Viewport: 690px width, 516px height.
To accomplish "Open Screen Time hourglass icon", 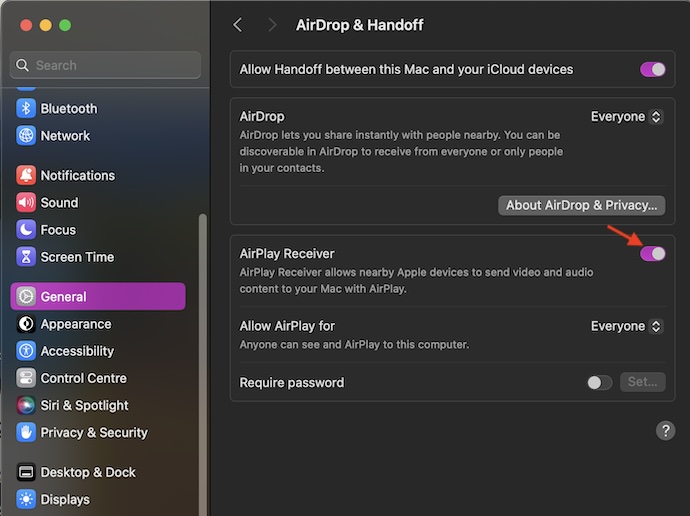I will 26,257.
